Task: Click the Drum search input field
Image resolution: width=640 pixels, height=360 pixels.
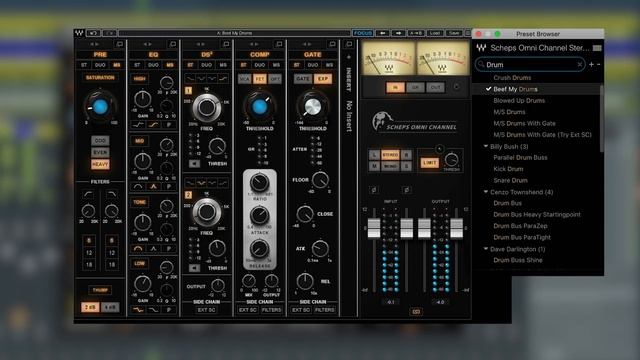Action: (530, 64)
